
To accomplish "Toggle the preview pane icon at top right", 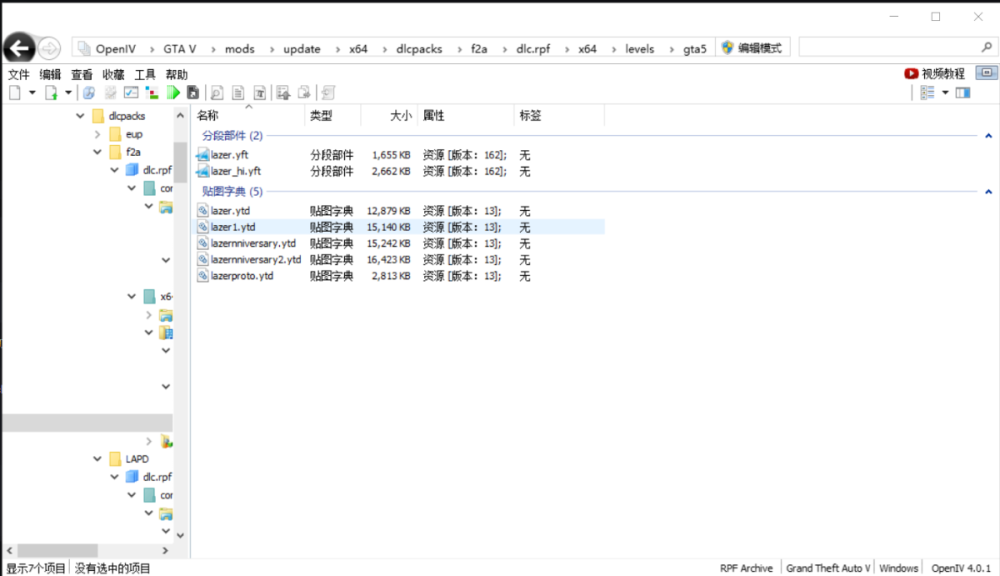I will tap(963, 92).
